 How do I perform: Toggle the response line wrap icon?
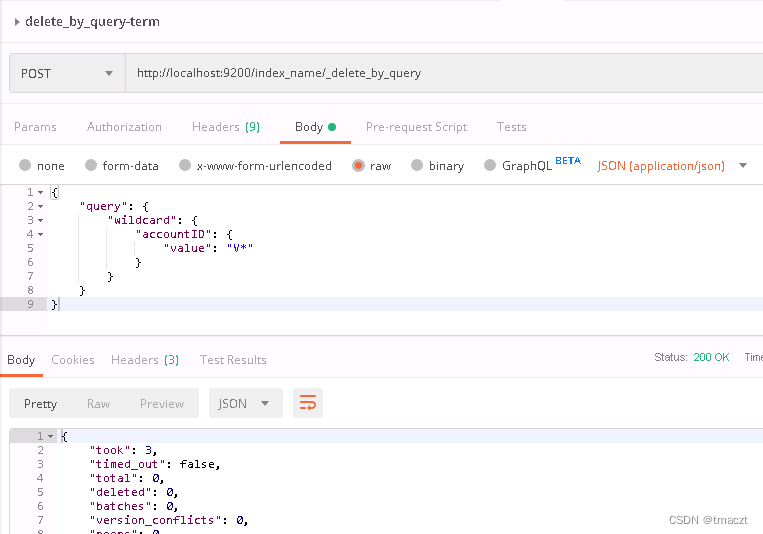(x=308, y=403)
